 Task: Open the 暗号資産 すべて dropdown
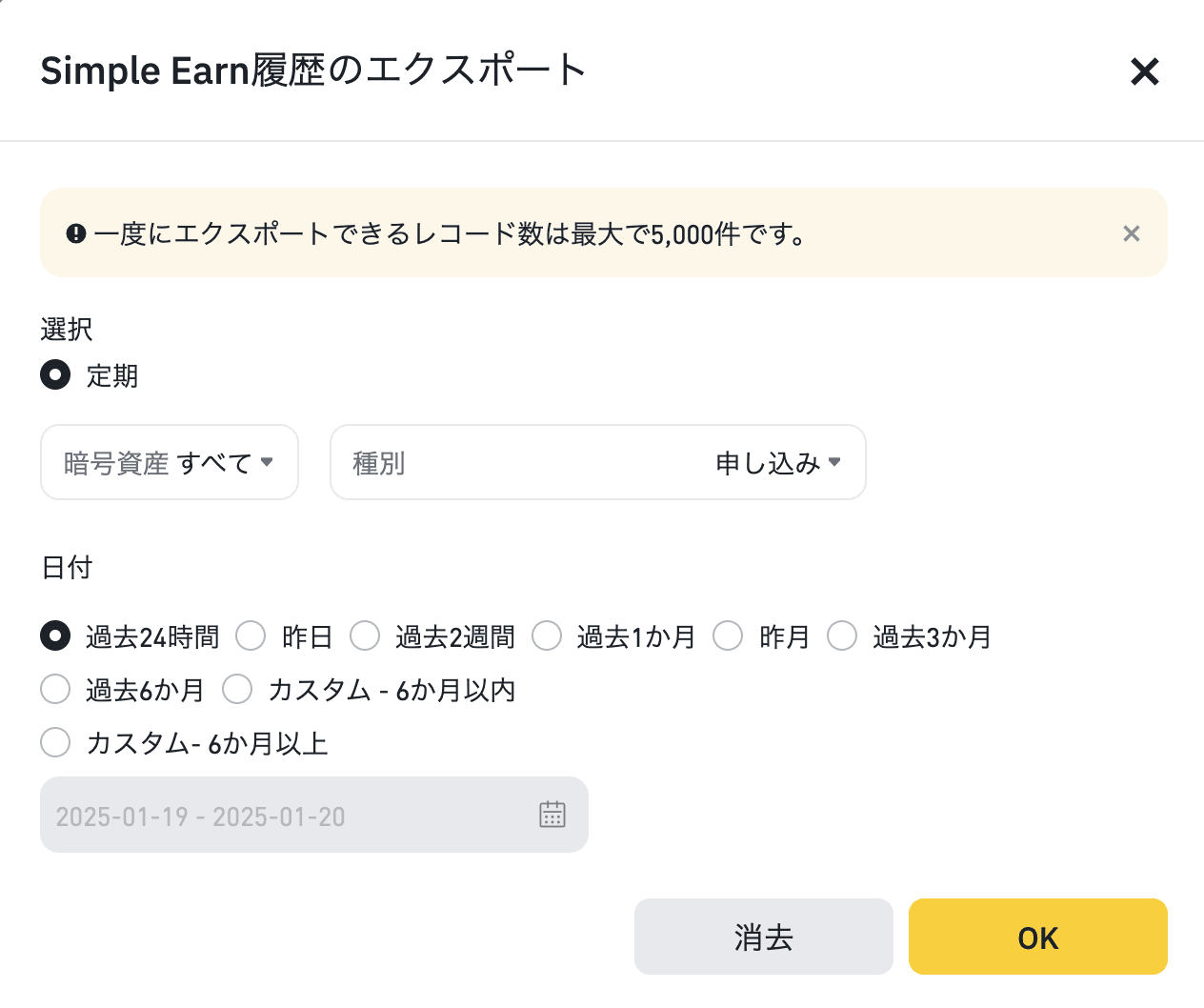(x=169, y=462)
